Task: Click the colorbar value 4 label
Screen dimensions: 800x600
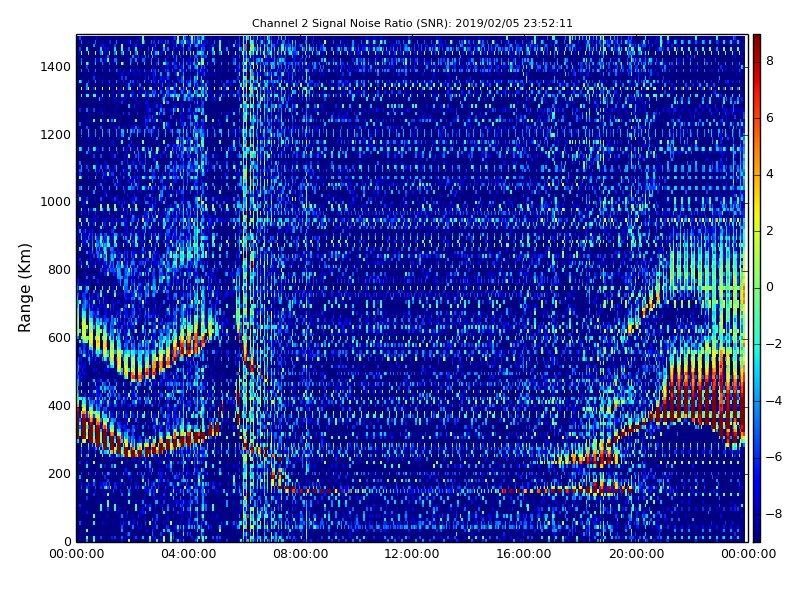Action: click(770, 174)
